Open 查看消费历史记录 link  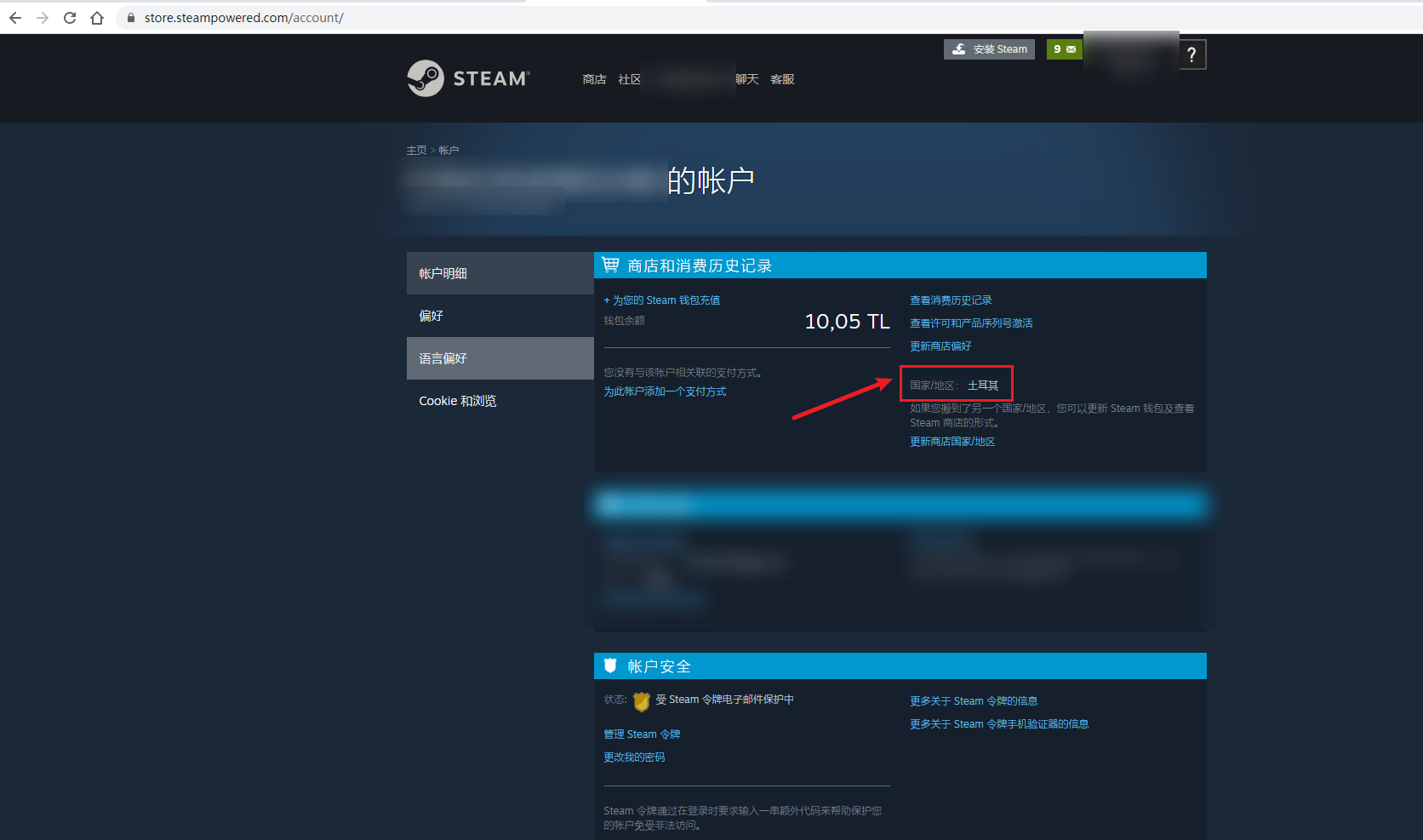click(x=951, y=300)
